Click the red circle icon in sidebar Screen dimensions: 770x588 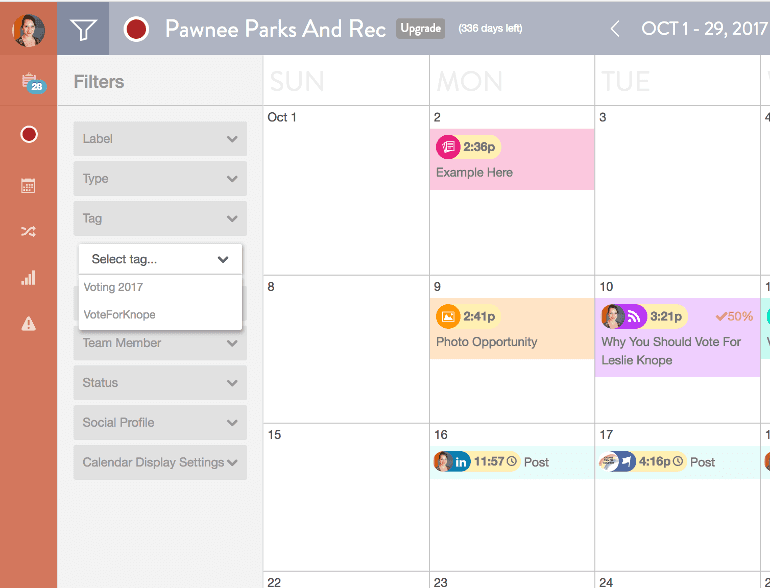[x=28, y=134]
